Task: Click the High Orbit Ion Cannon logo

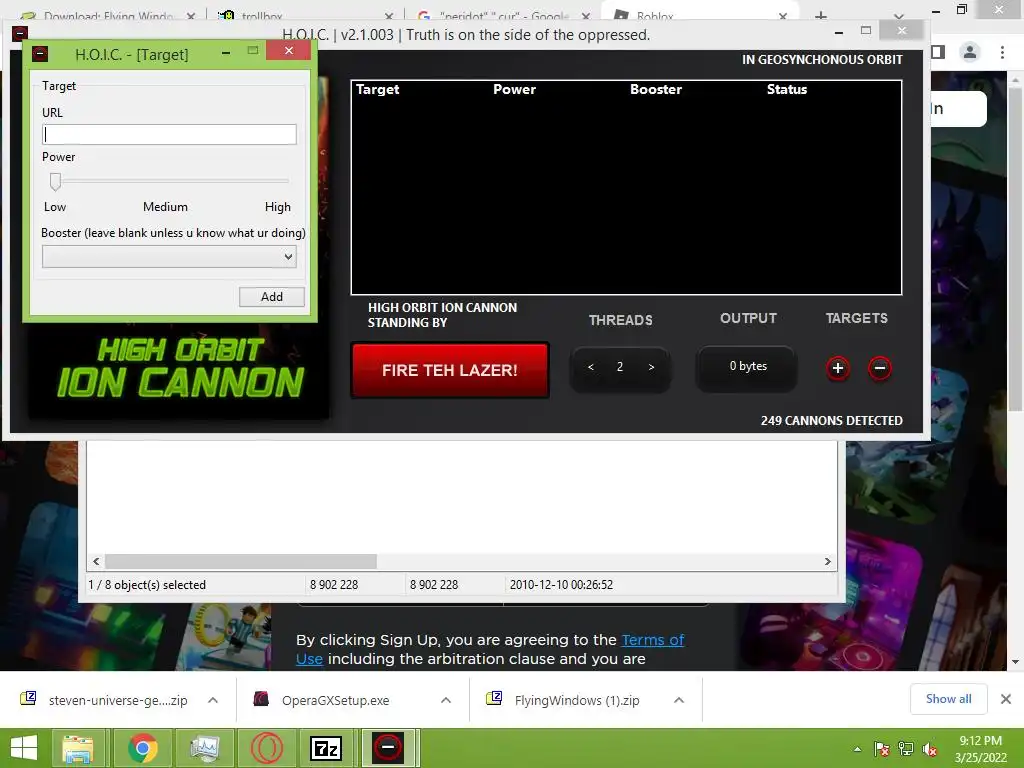Action: tap(180, 368)
